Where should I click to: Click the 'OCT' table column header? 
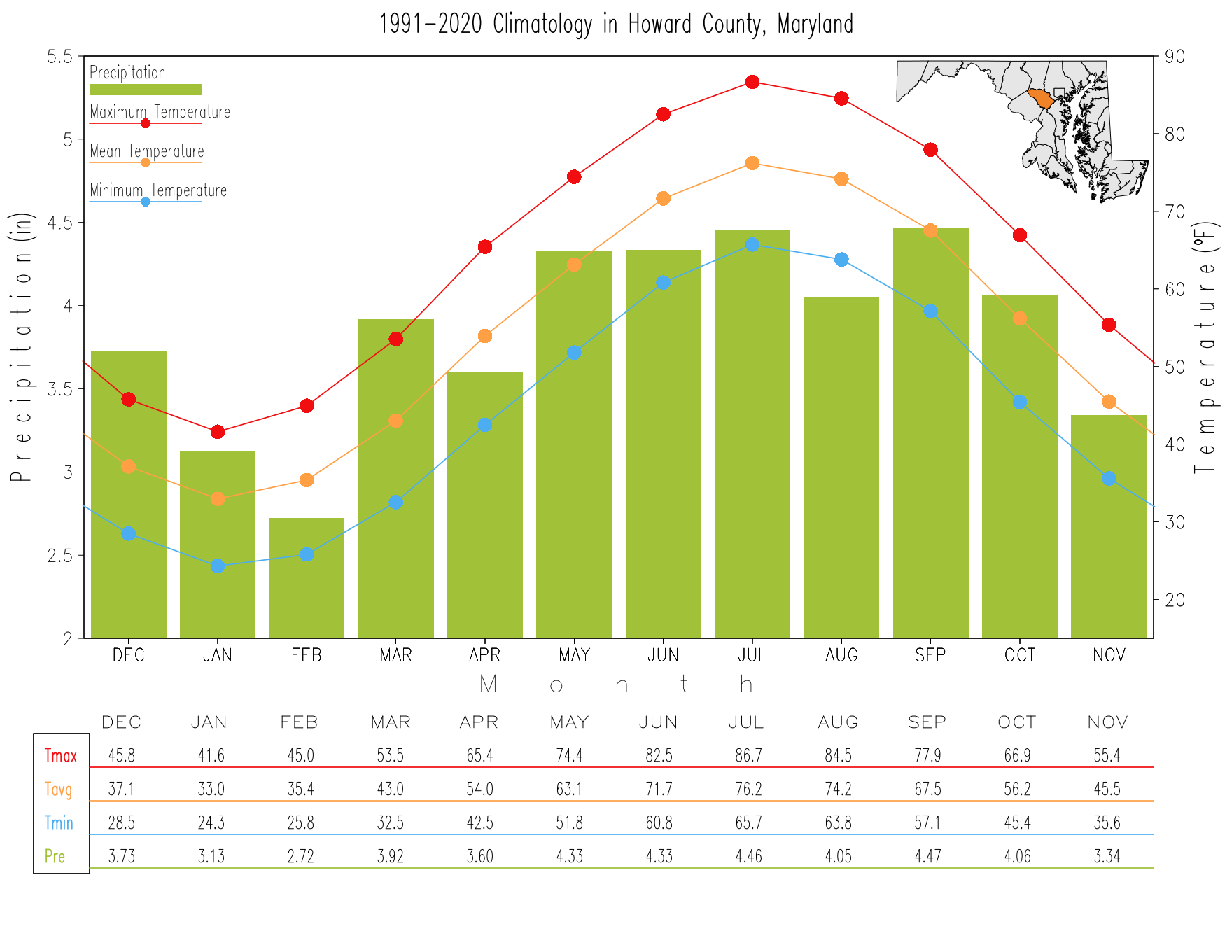click(1017, 722)
